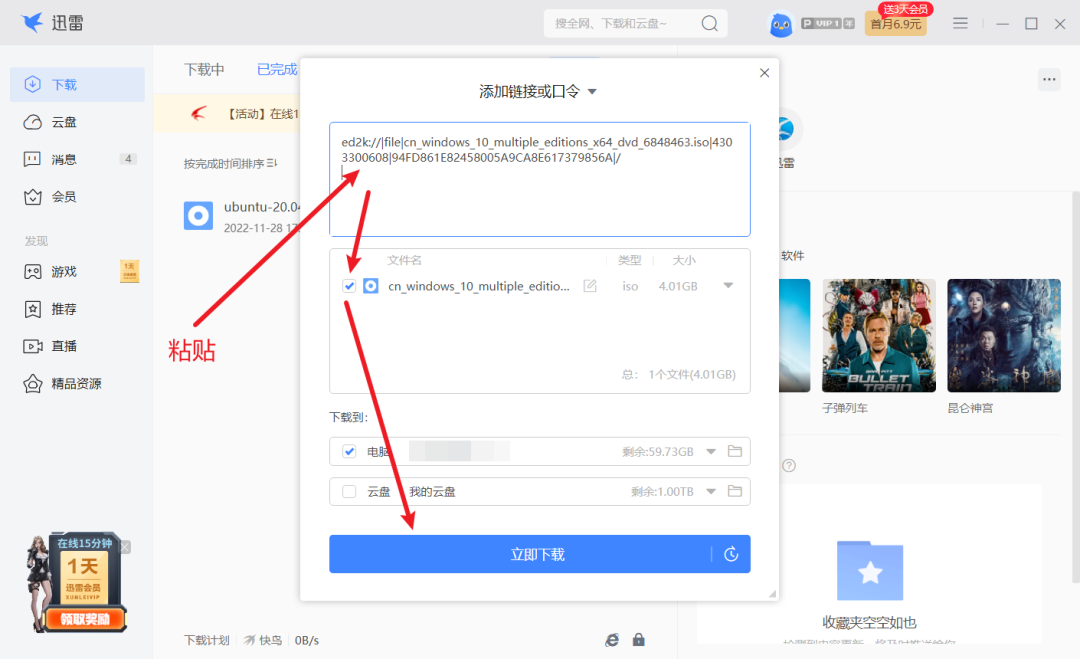Click the search magnifier icon
The width and height of the screenshot is (1080, 659).
[709, 23]
